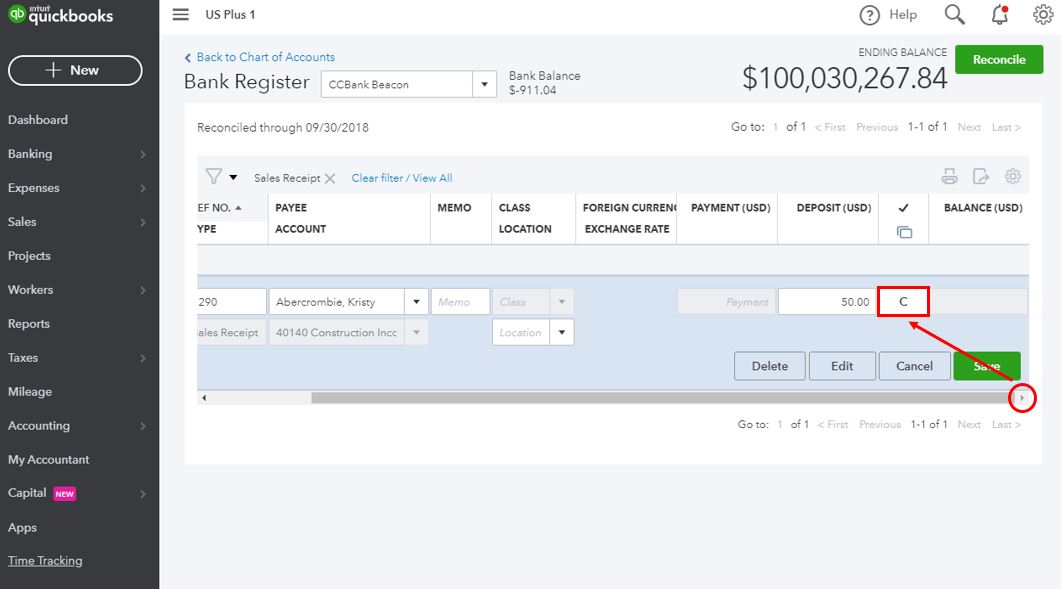Click the back arrow to Chart of Accounts

tap(187, 58)
